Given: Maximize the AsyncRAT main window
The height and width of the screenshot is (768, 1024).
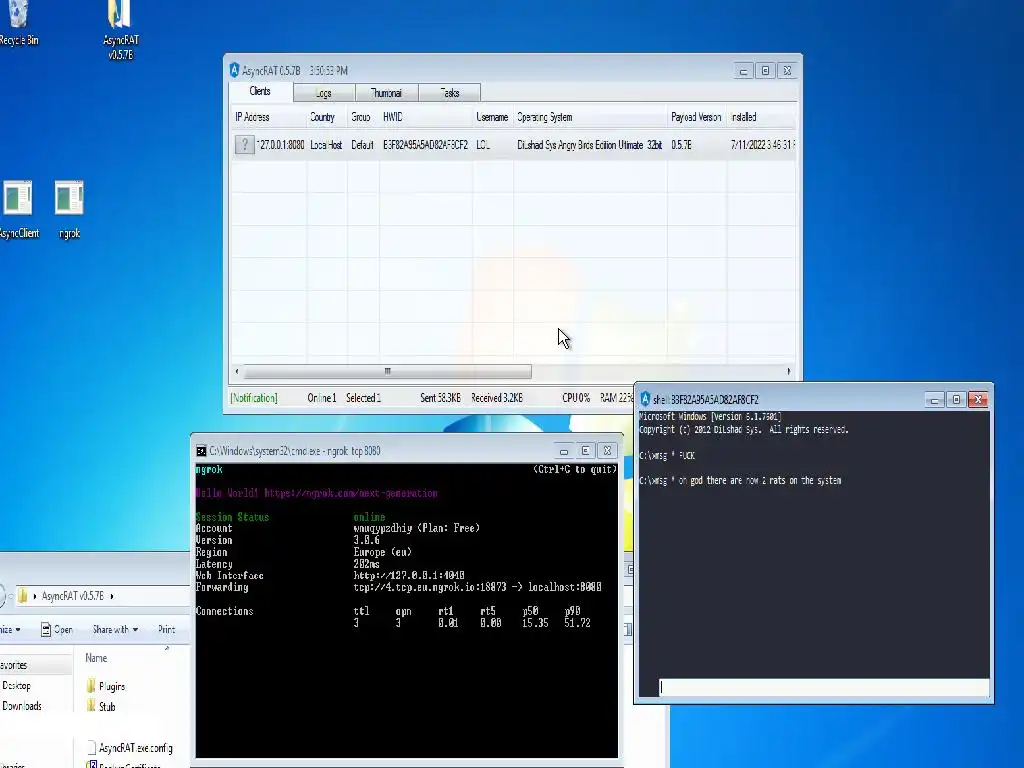Looking at the screenshot, I should pyautogui.click(x=765, y=71).
